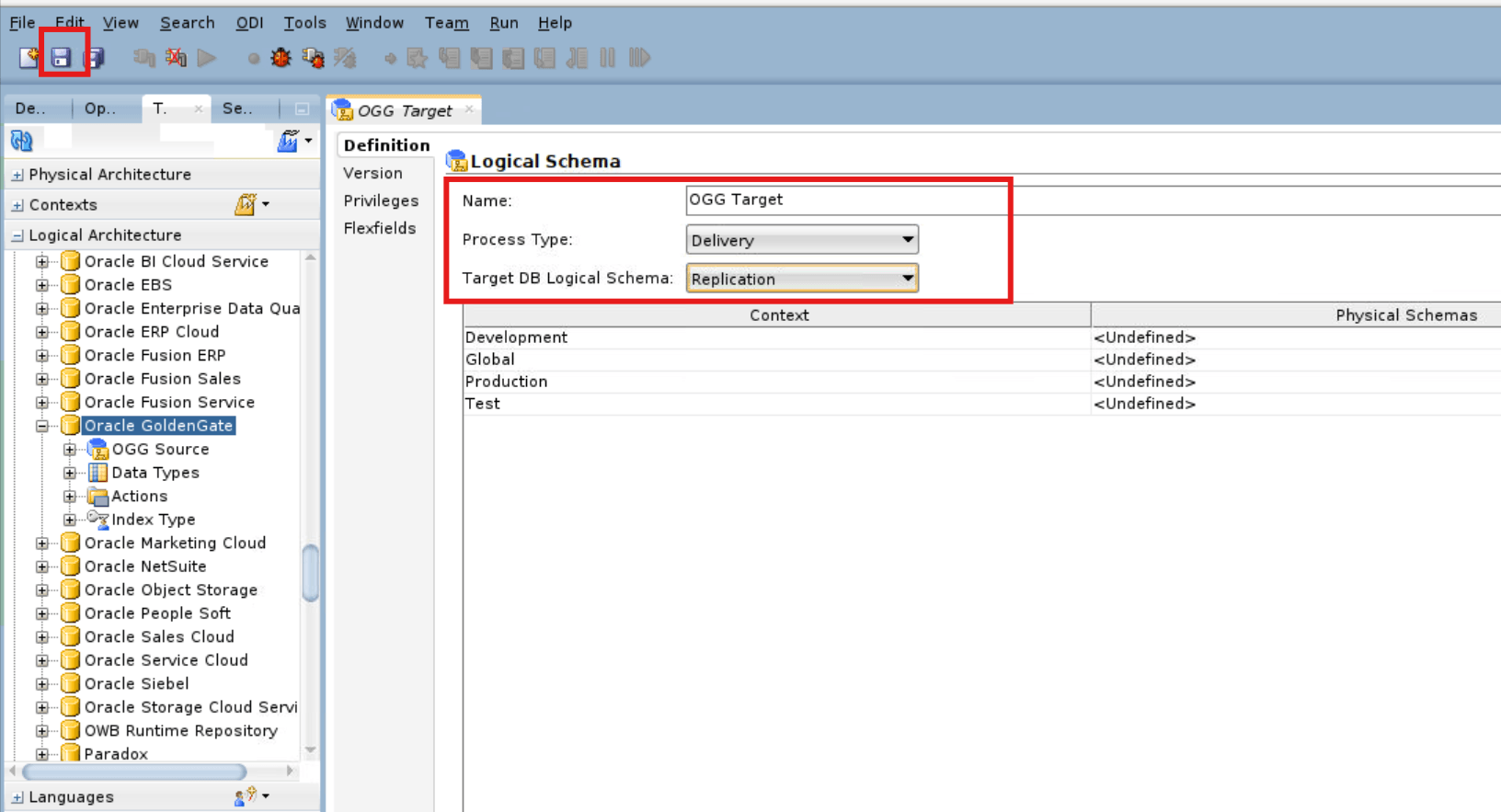Click the horizontal scrollbar under tree
The height and width of the screenshot is (812, 1501).
click(x=134, y=772)
